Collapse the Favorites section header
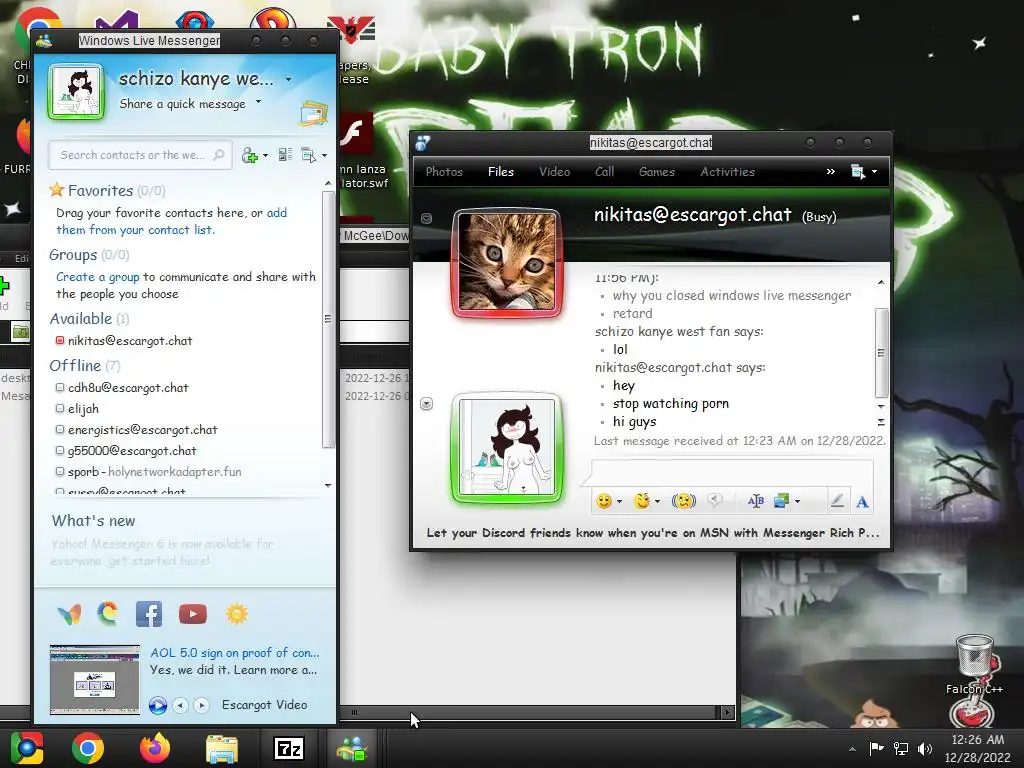Image resolution: width=1024 pixels, height=768 pixels. pyautogui.click(x=107, y=191)
